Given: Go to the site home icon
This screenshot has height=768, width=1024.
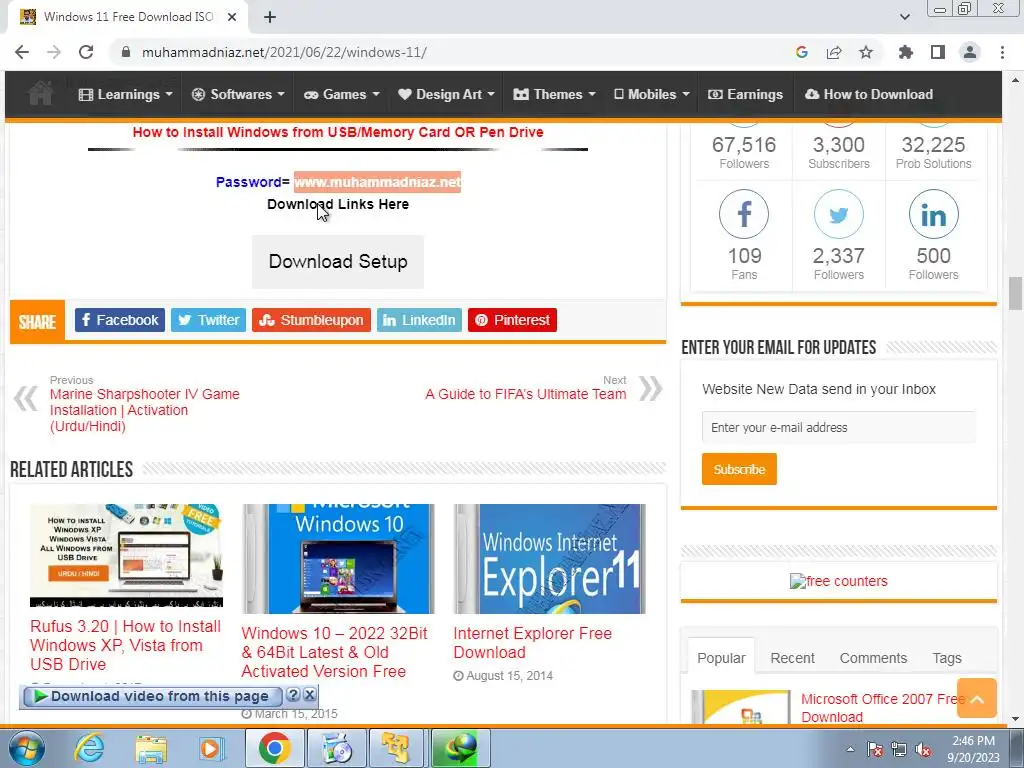Looking at the screenshot, I should (x=40, y=93).
